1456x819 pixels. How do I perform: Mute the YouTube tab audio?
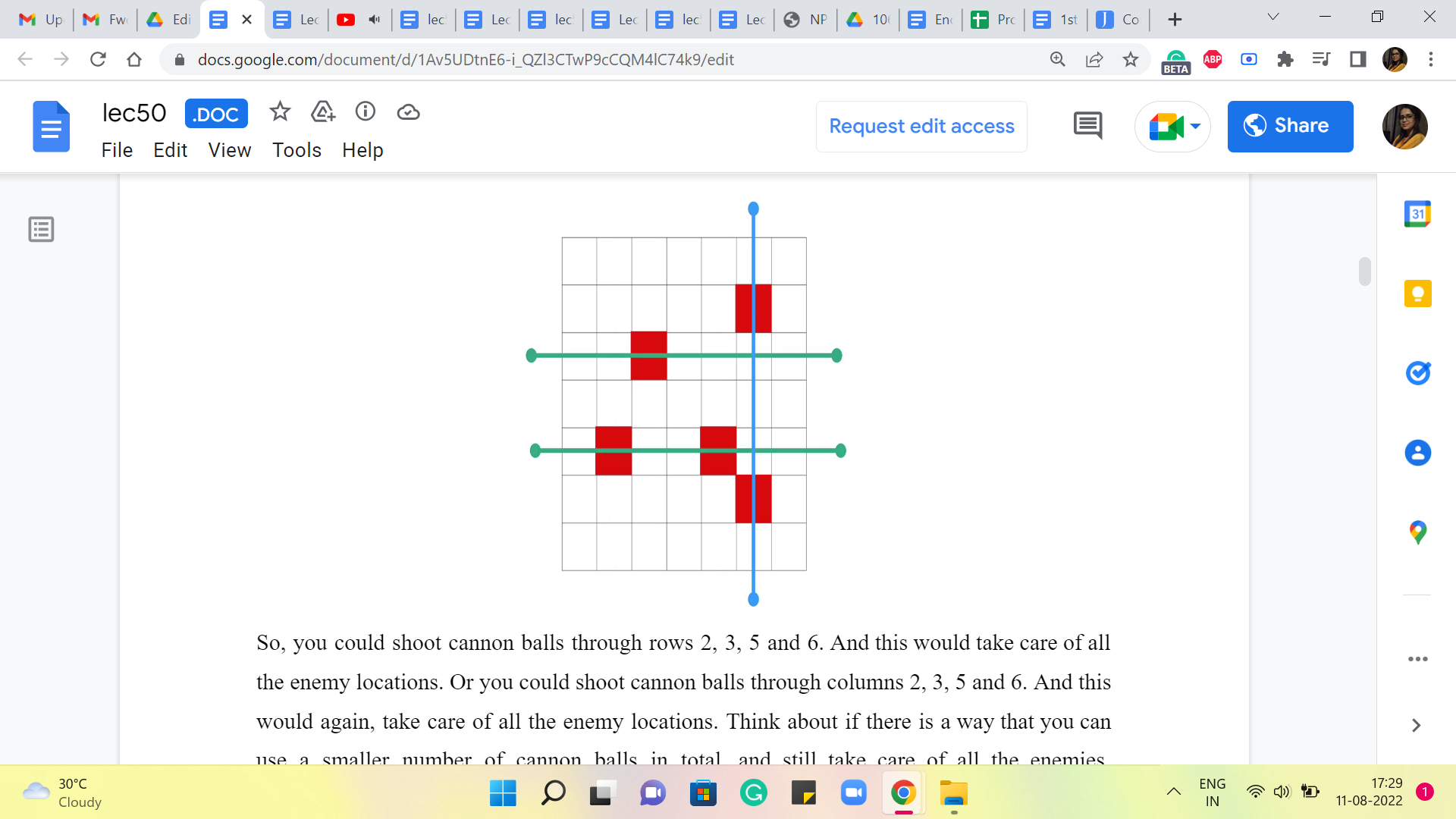(x=375, y=20)
